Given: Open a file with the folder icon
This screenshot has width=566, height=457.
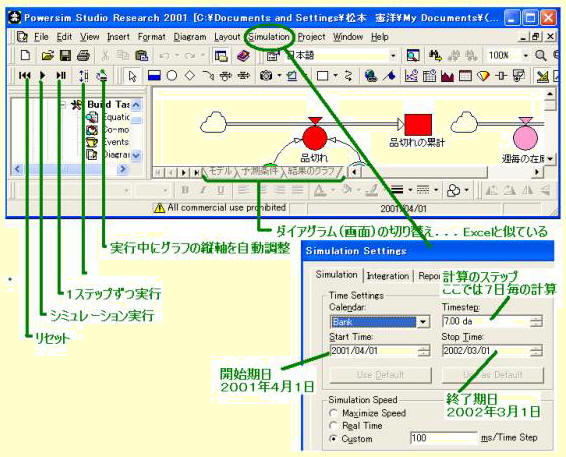Looking at the screenshot, I should click(47, 55).
